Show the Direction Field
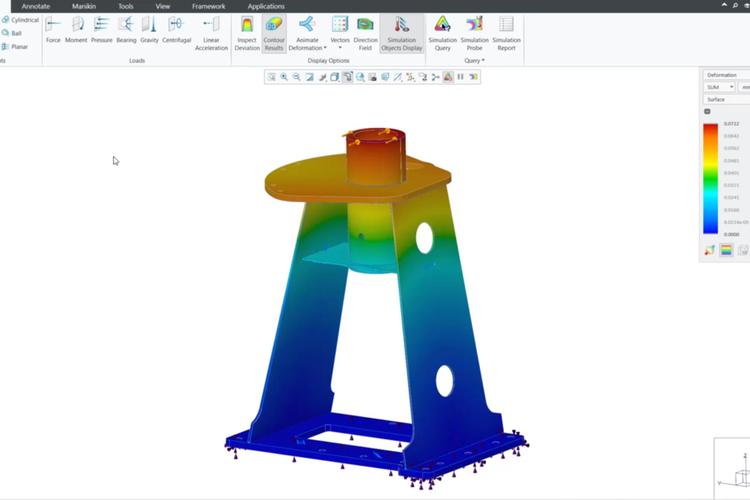Image resolution: width=750 pixels, height=500 pixels. 365,32
